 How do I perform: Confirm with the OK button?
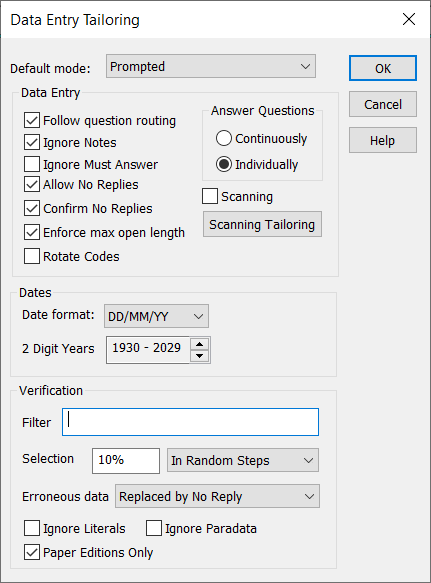pyautogui.click(x=383, y=68)
